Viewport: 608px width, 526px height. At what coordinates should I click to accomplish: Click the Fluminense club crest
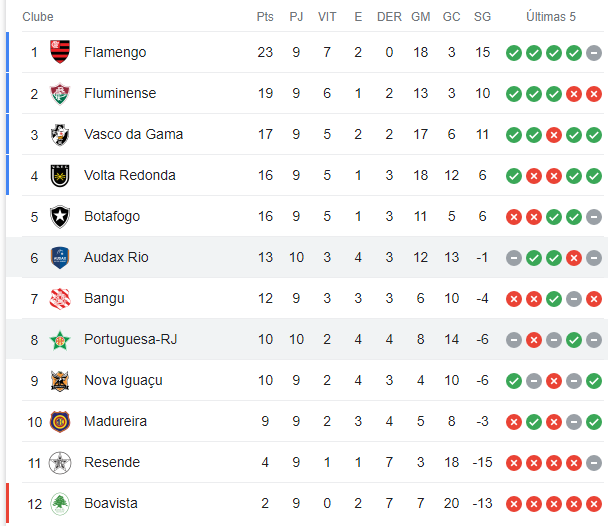coord(60,93)
